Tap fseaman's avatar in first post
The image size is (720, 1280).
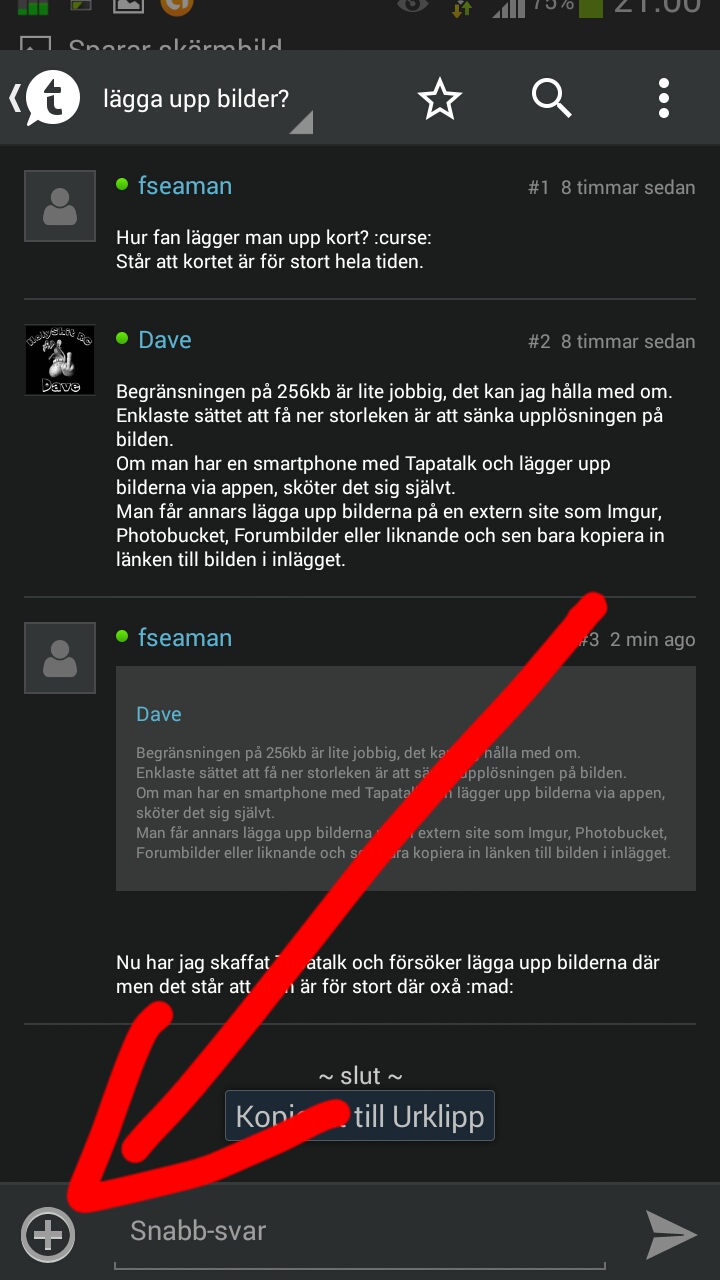click(x=60, y=206)
